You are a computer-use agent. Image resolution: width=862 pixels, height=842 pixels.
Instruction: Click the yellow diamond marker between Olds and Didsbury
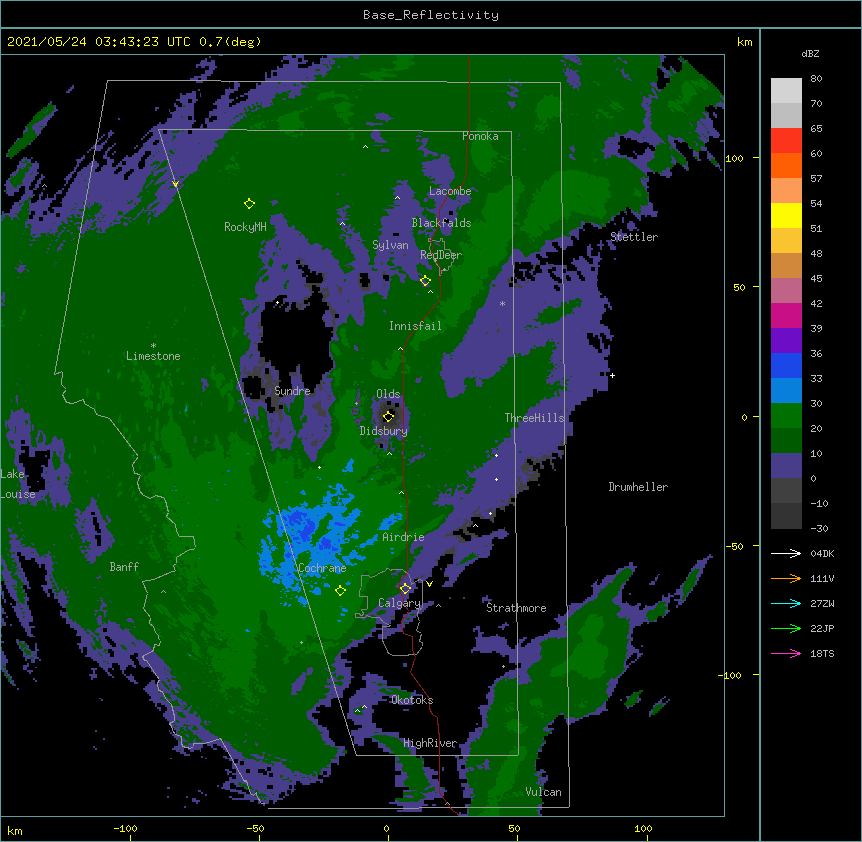388,416
